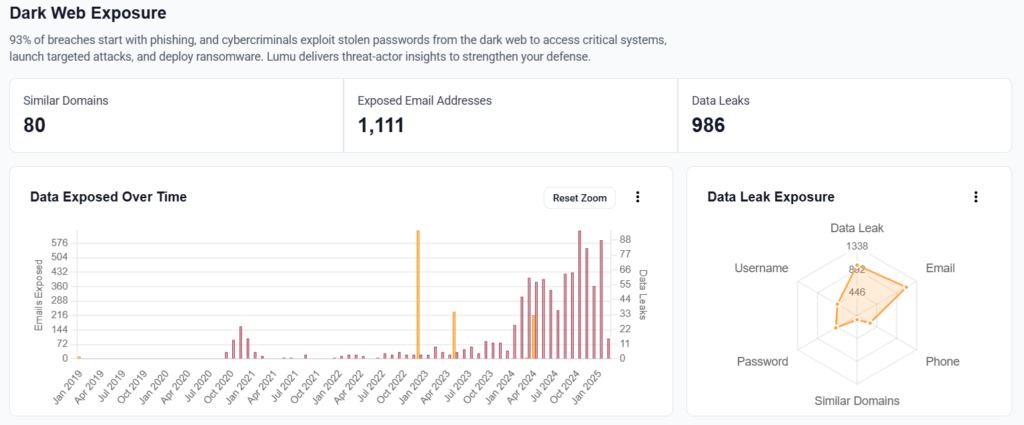
Task: Click the Similar Domains radar axis label
Action: point(857,401)
